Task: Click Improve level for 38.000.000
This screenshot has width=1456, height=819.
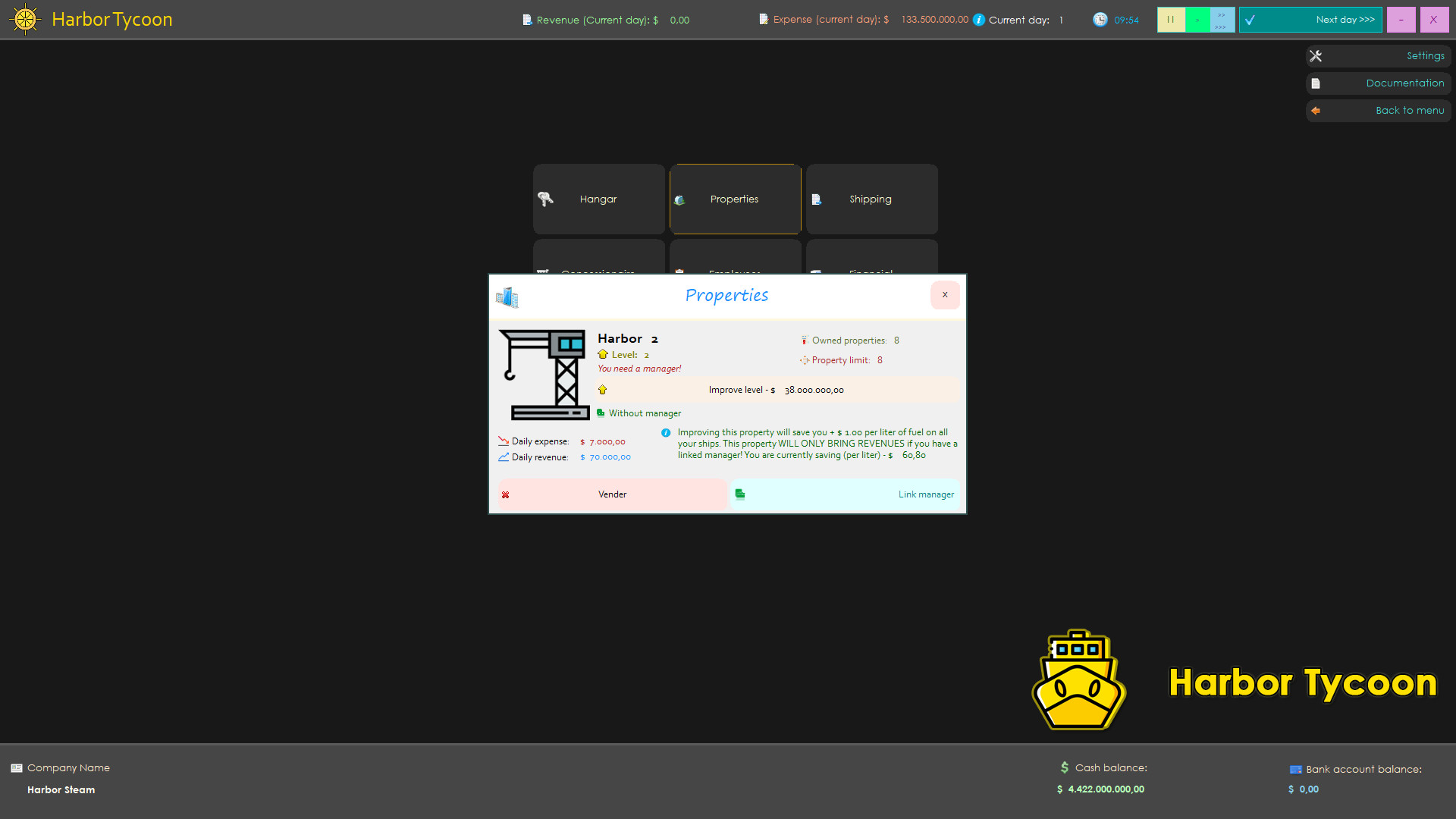Action: click(x=776, y=389)
